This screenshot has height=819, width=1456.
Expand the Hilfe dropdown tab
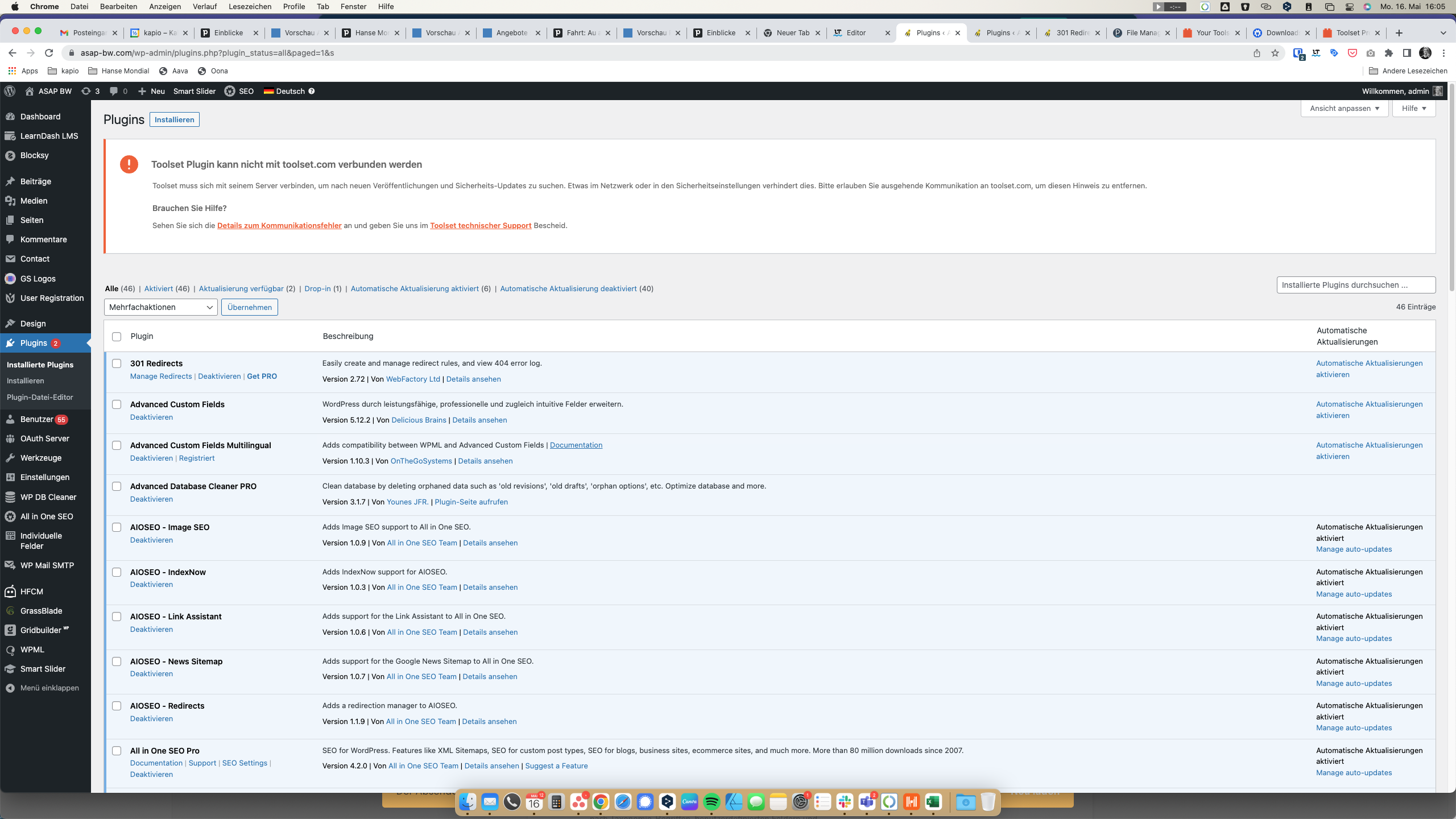point(1413,108)
